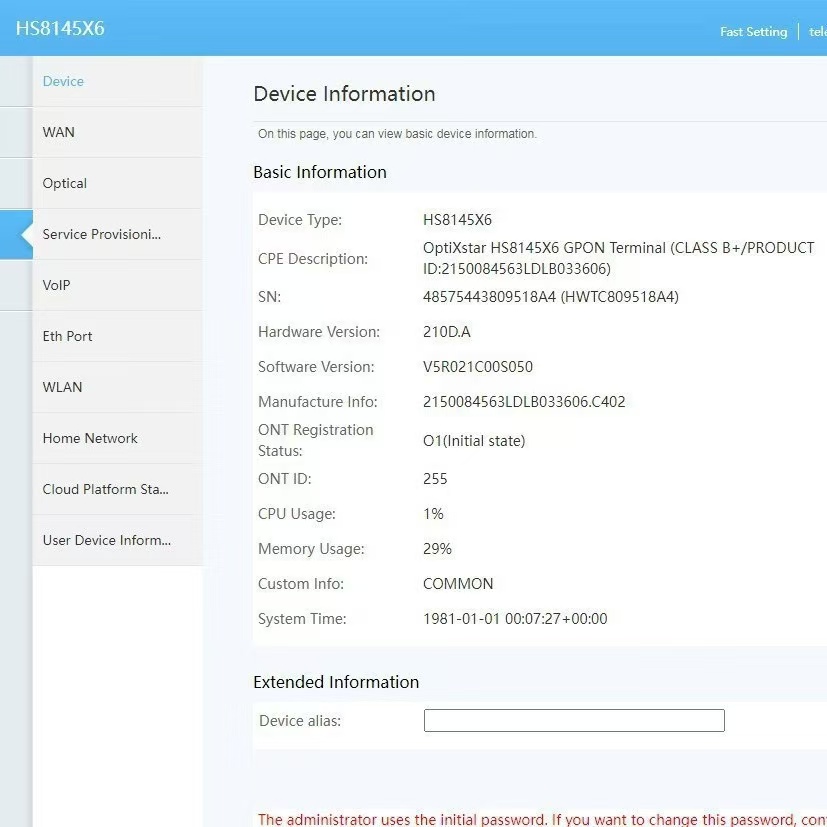Focus the Device alias text field
Viewport: 827px width, 827px height.
pyautogui.click(x=573, y=720)
